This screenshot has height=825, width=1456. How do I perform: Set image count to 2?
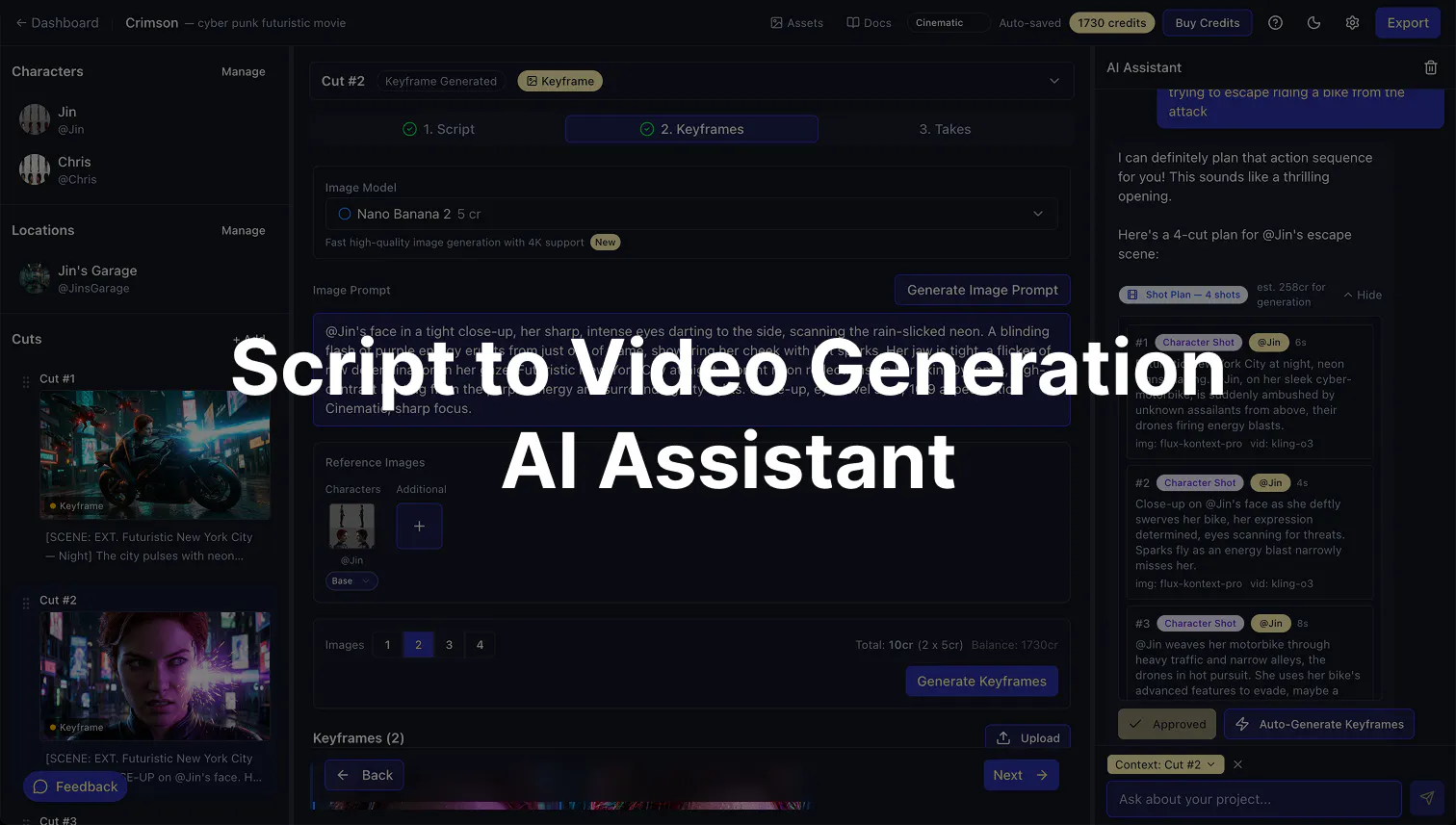(418, 645)
